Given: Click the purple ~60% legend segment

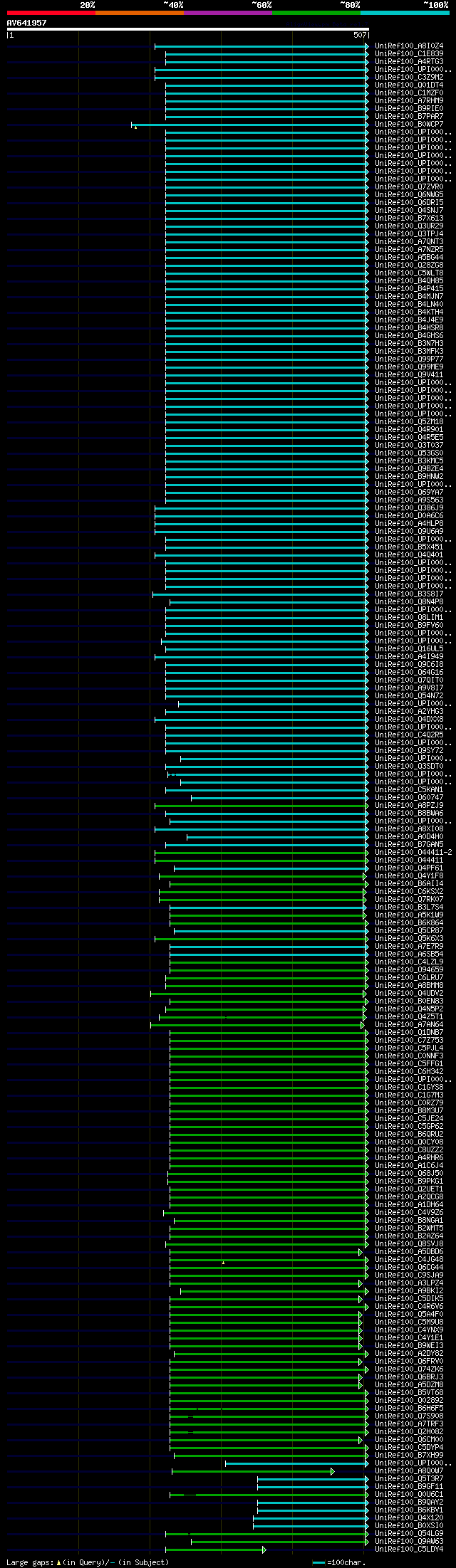Looking at the screenshot, I should tap(228, 13).
